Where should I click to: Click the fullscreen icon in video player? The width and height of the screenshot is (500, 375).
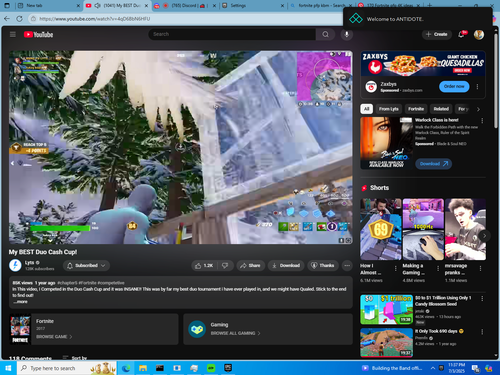[348, 240]
